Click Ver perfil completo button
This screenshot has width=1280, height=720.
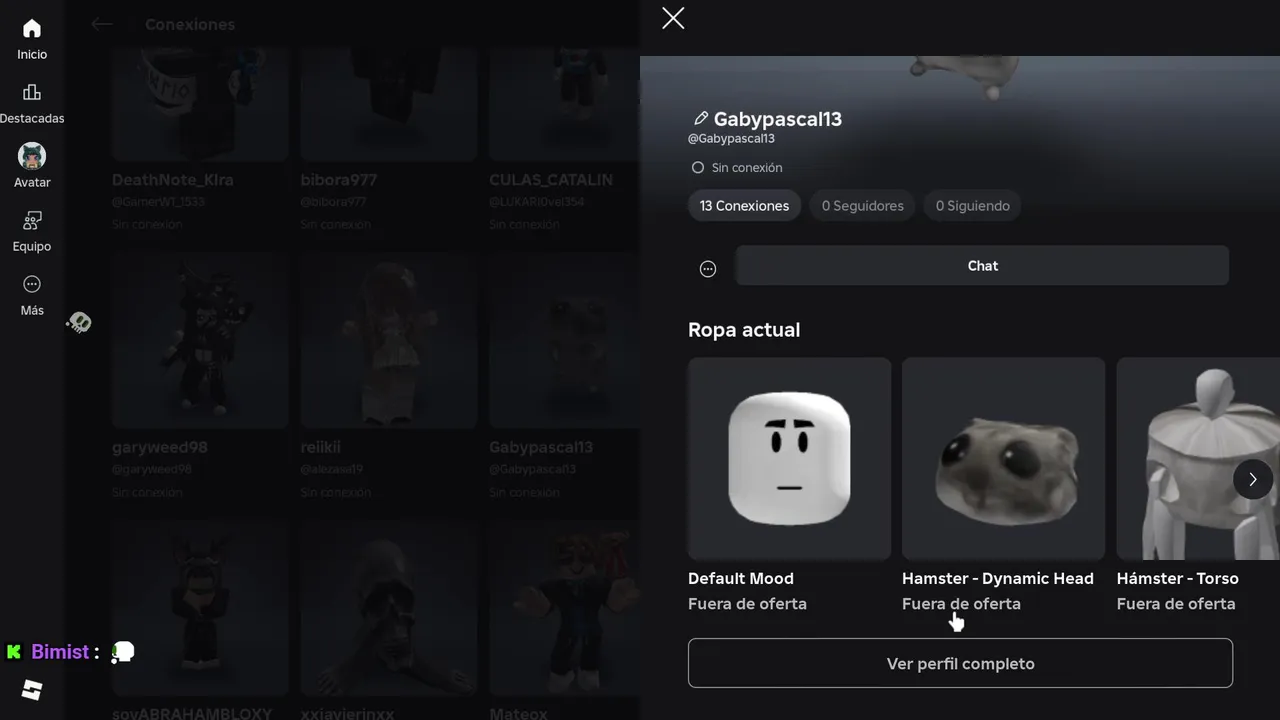click(960, 663)
